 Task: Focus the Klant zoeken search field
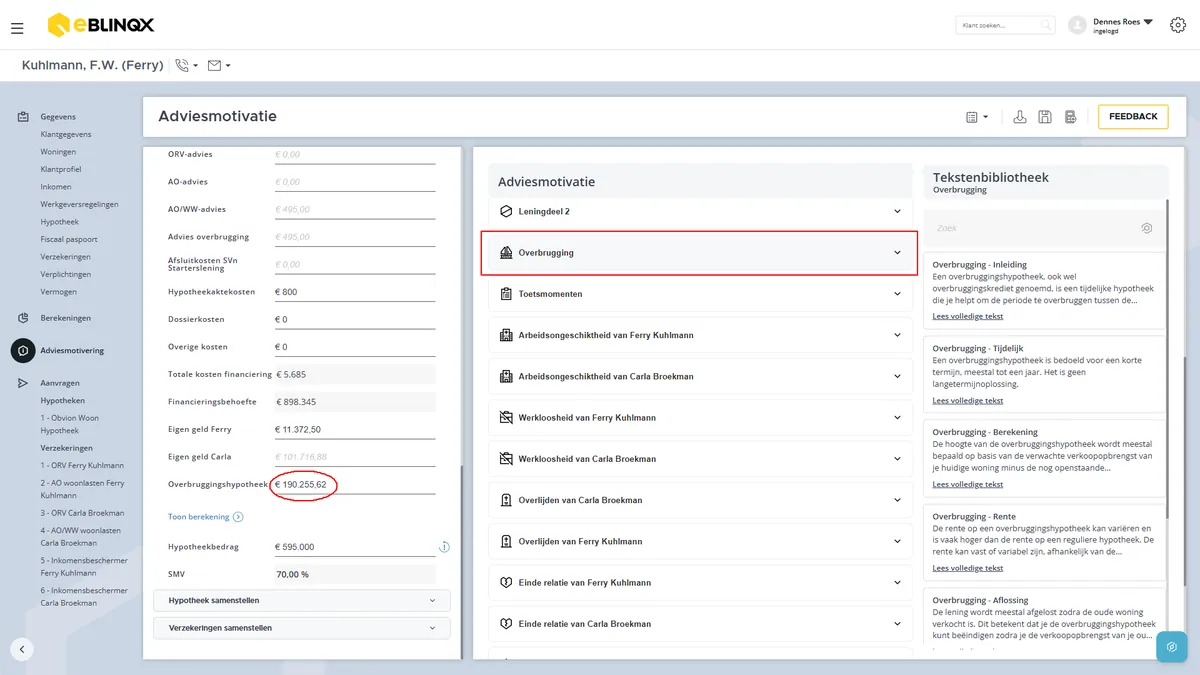(1005, 25)
